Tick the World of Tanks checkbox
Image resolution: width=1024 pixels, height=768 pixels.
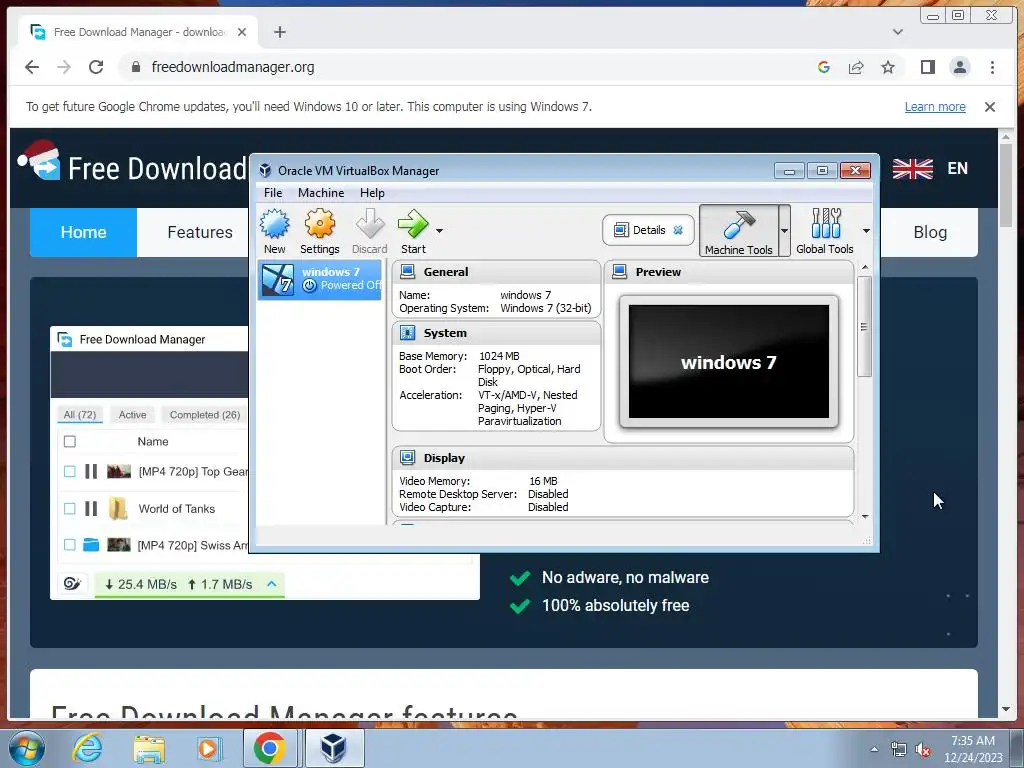pyautogui.click(x=70, y=509)
